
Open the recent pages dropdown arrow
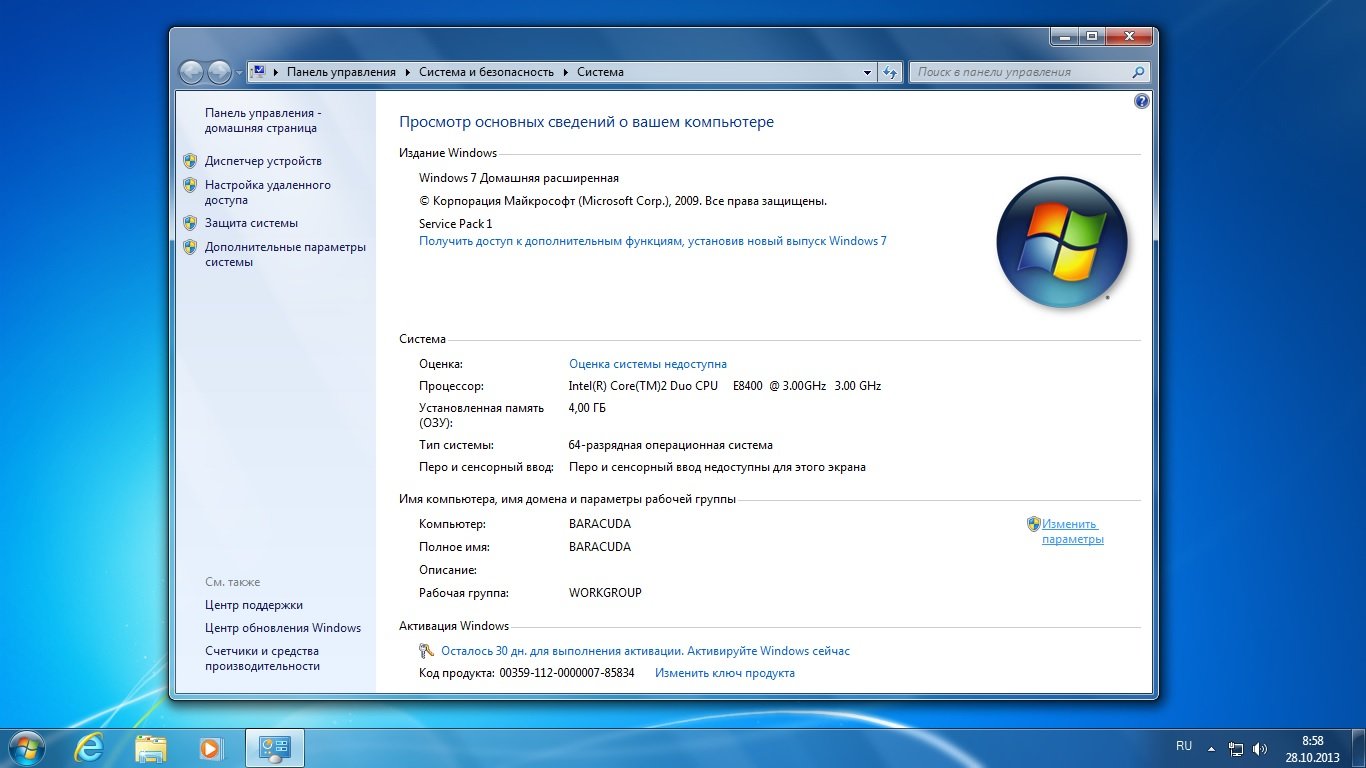point(238,73)
